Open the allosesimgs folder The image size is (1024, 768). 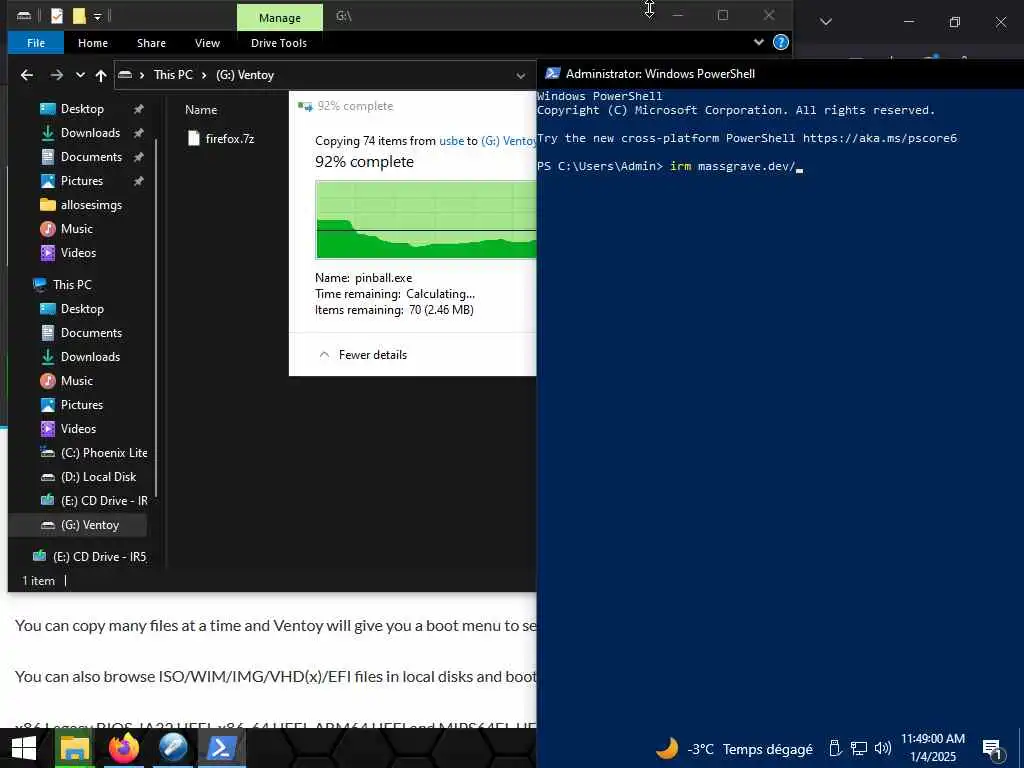(91, 205)
